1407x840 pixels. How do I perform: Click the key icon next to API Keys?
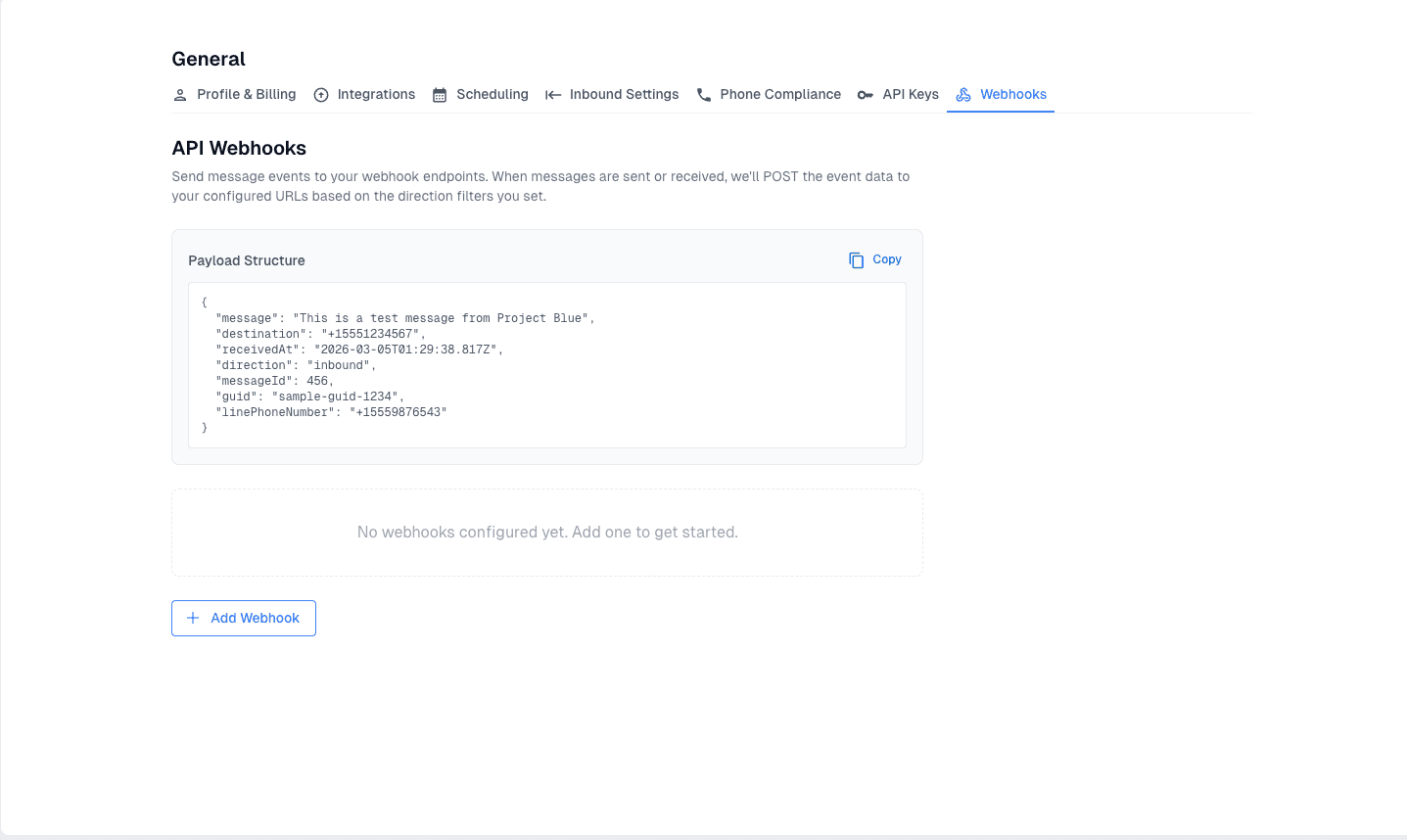(865, 94)
